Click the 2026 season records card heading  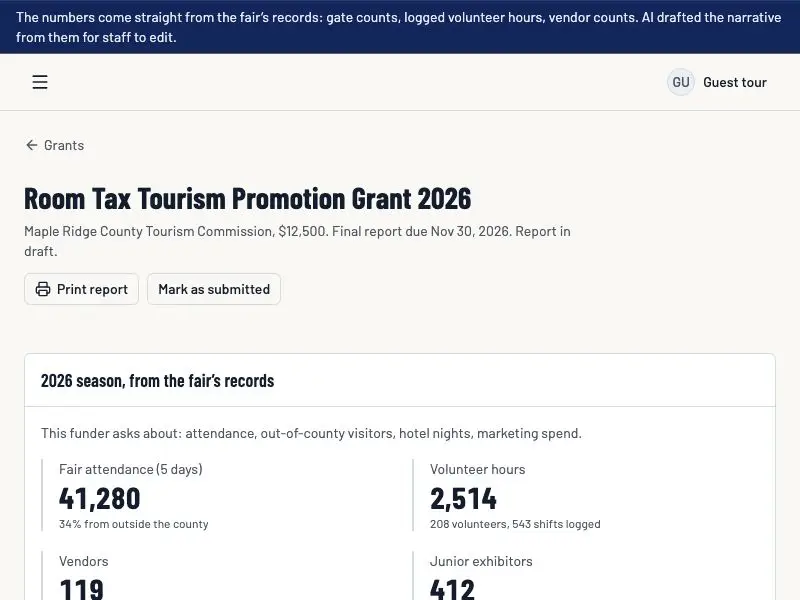click(157, 381)
